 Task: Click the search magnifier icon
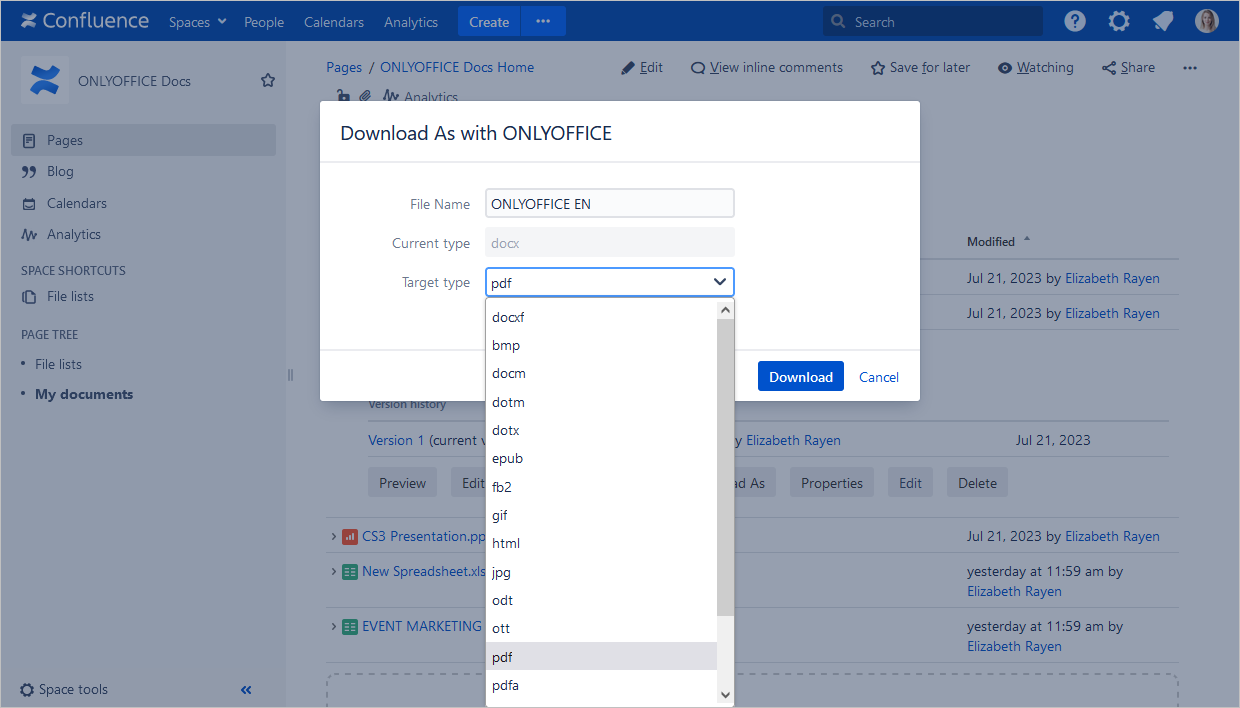click(x=836, y=20)
